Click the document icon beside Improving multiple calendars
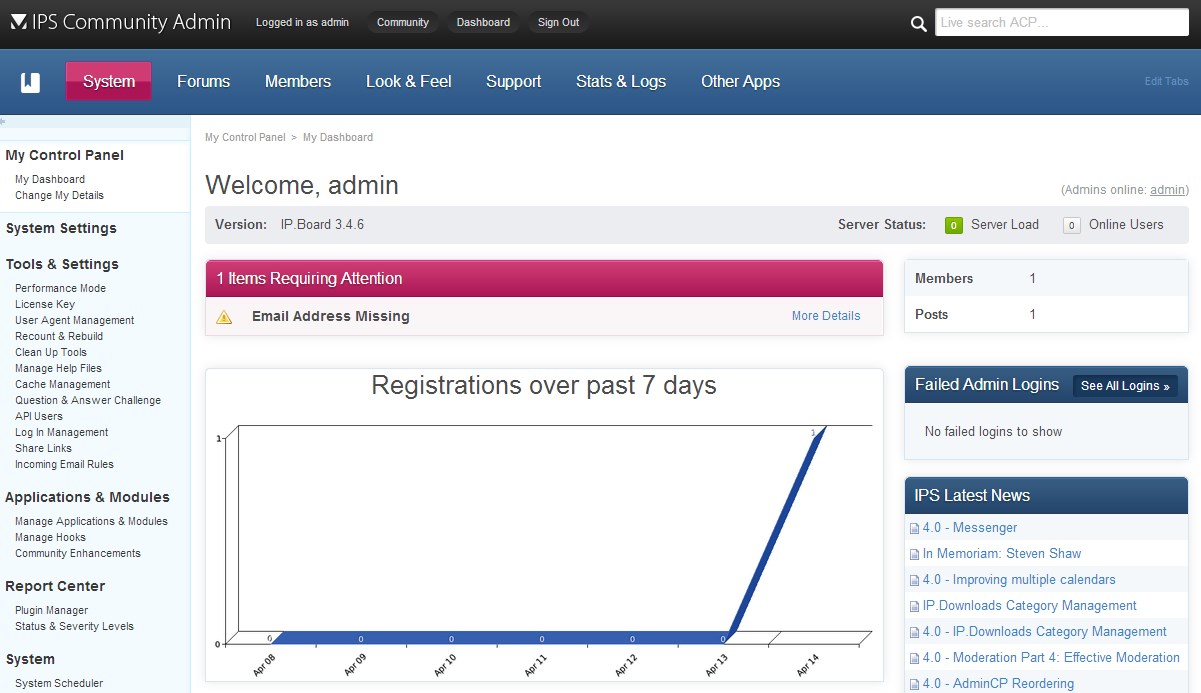The height and width of the screenshot is (693, 1201). 914,581
